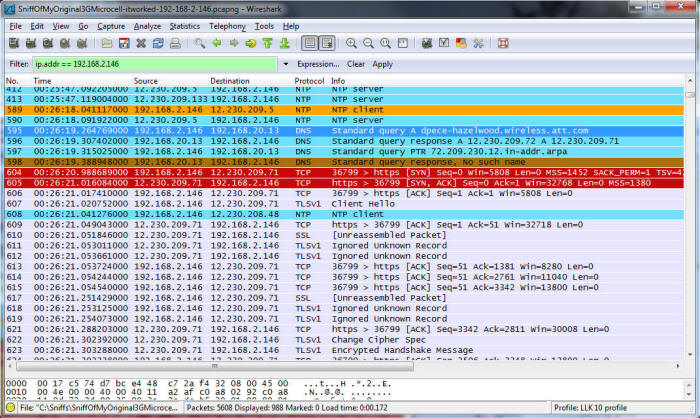Screen dimensions: 700x418
Task: Sort by the Protocol column header
Action: 309,81
